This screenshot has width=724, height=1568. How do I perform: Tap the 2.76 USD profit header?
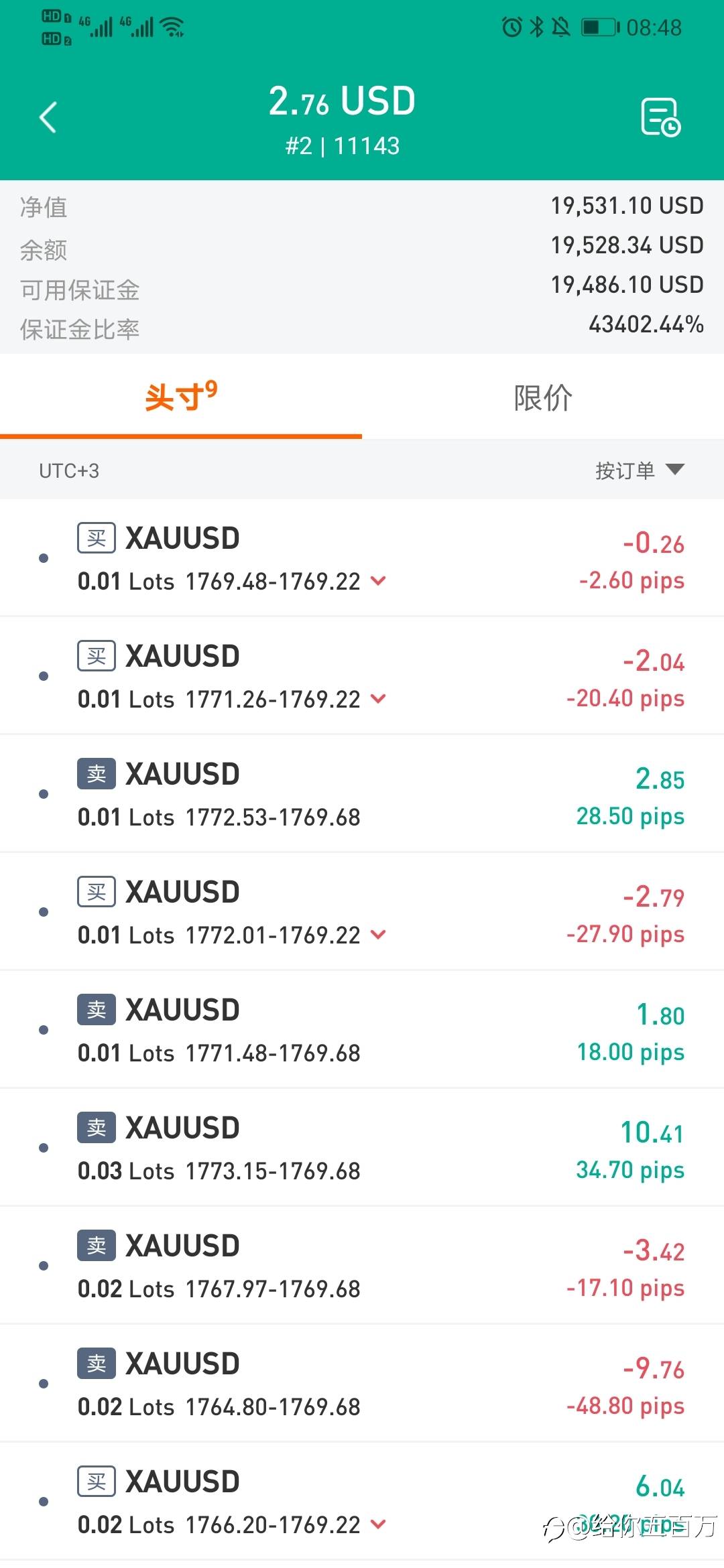pyautogui.click(x=342, y=102)
